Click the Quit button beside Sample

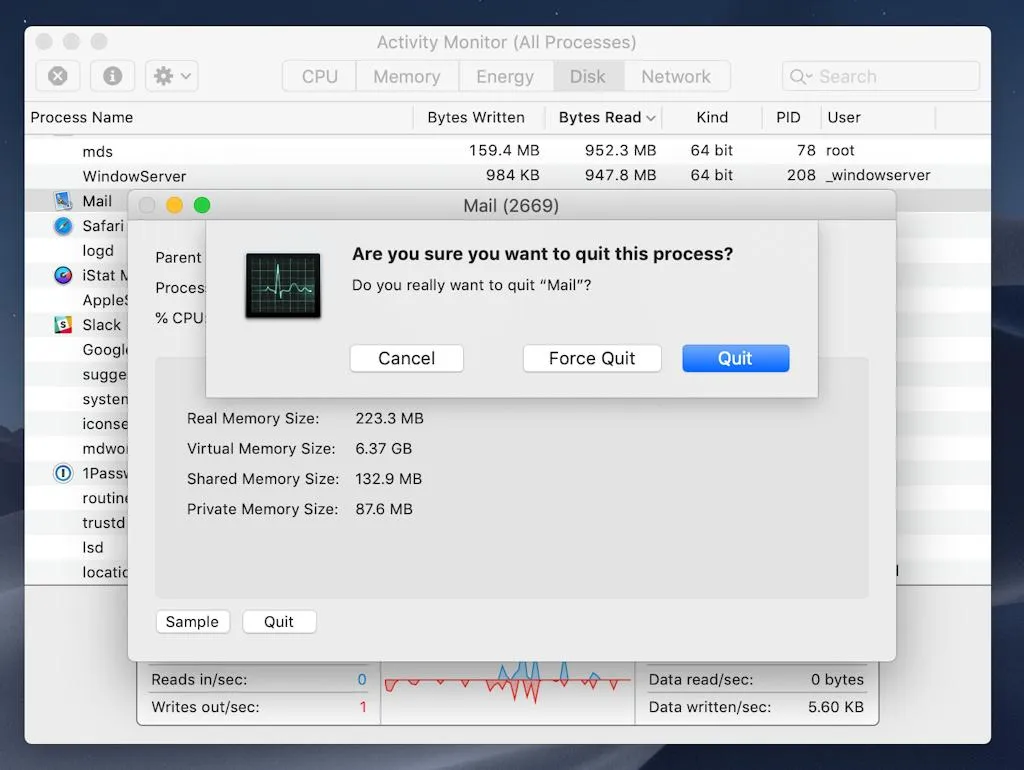click(x=280, y=622)
